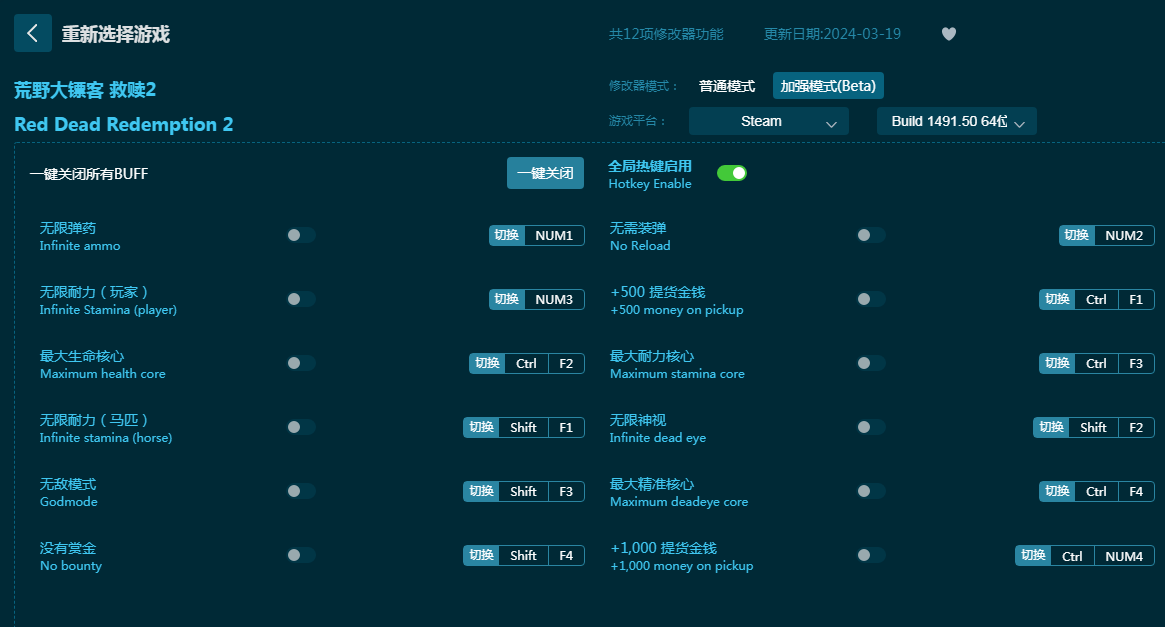Click Shift key for Godmode hotkey
This screenshot has height=627, width=1165.
pyautogui.click(x=524, y=491)
